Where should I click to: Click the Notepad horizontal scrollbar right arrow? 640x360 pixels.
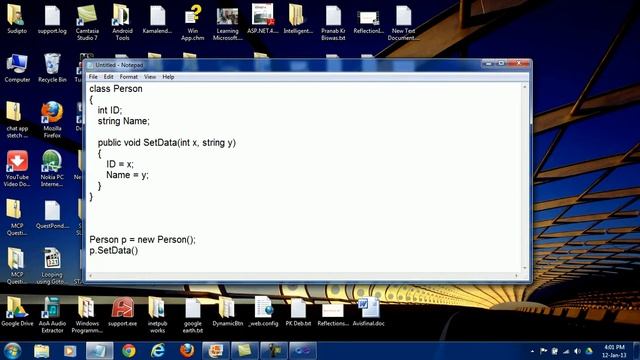coord(517,276)
